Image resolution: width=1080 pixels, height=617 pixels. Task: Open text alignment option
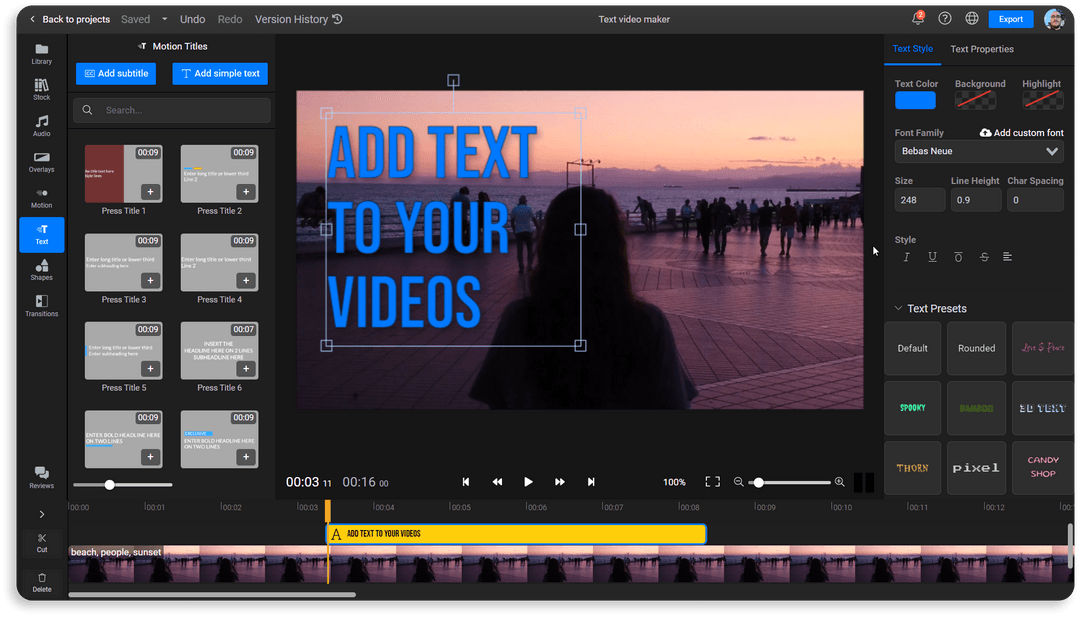[1008, 257]
